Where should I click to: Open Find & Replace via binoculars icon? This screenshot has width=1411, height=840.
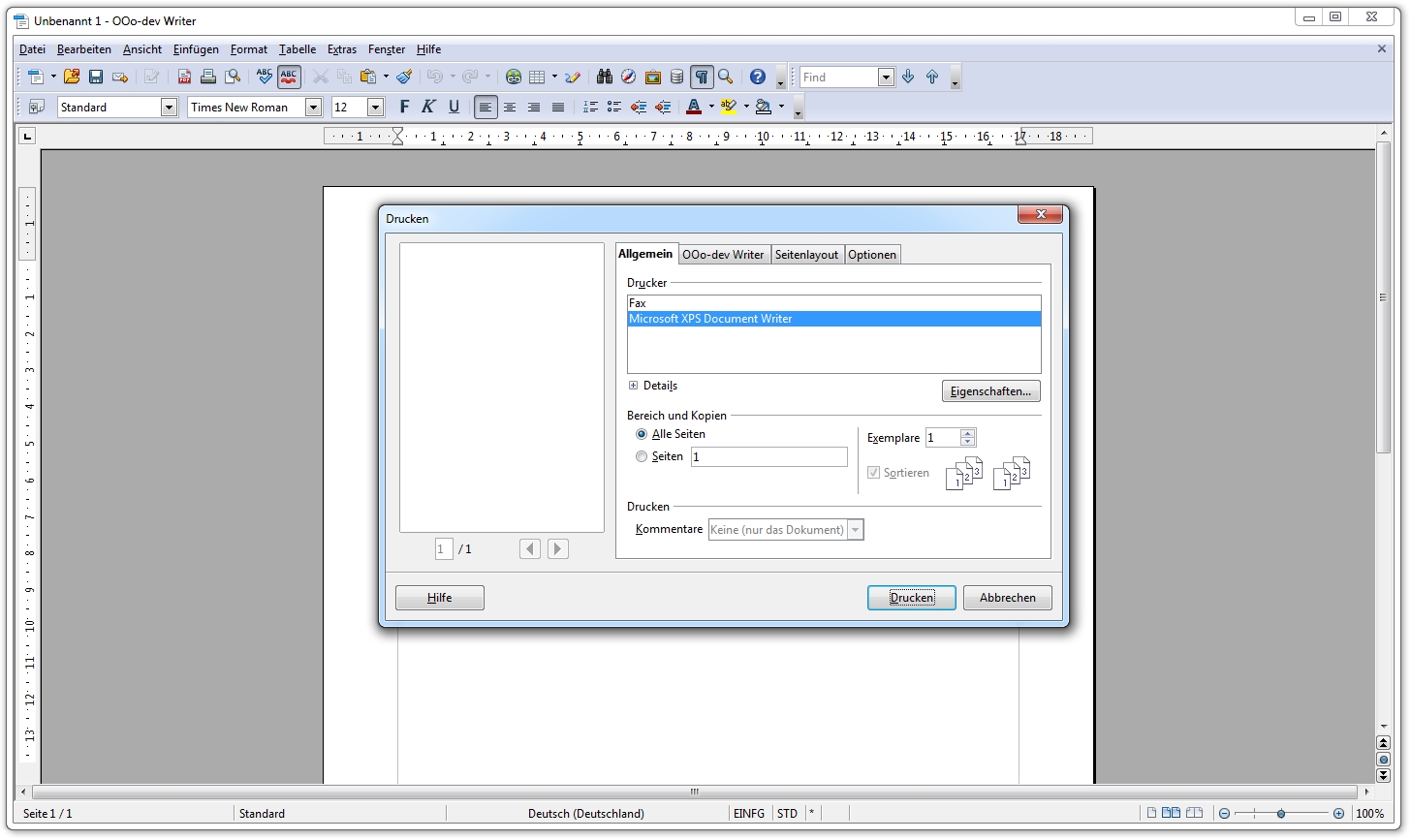point(604,77)
